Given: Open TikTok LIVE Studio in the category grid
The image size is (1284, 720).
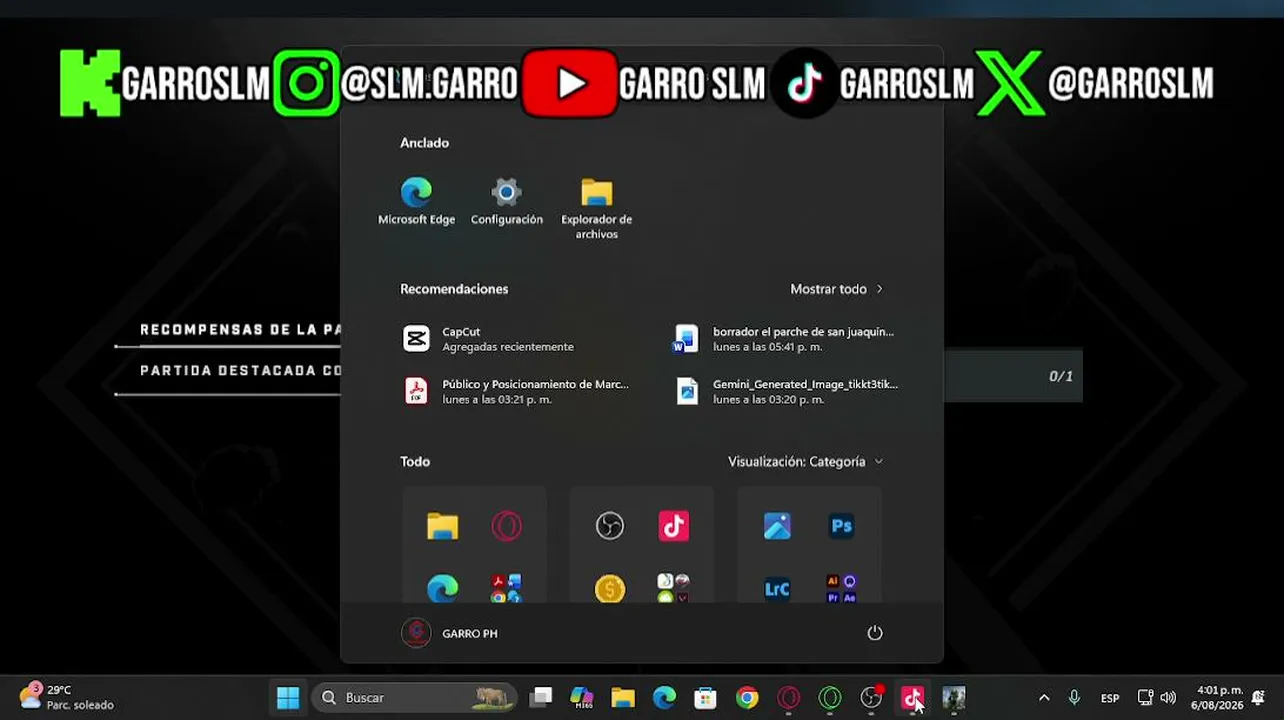Looking at the screenshot, I should click(x=673, y=526).
